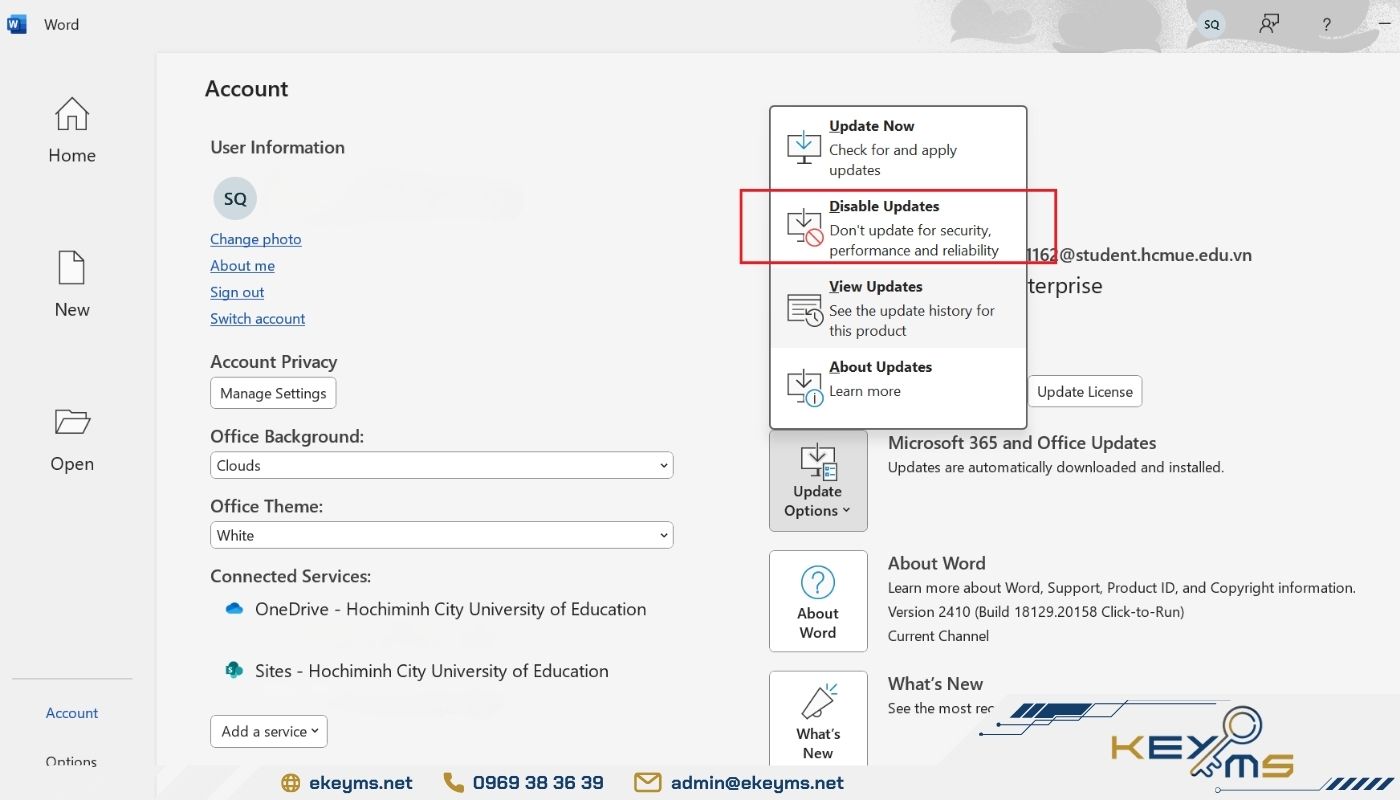1400x800 pixels.
Task: Click the Switch account link
Action: pos(257,318)
